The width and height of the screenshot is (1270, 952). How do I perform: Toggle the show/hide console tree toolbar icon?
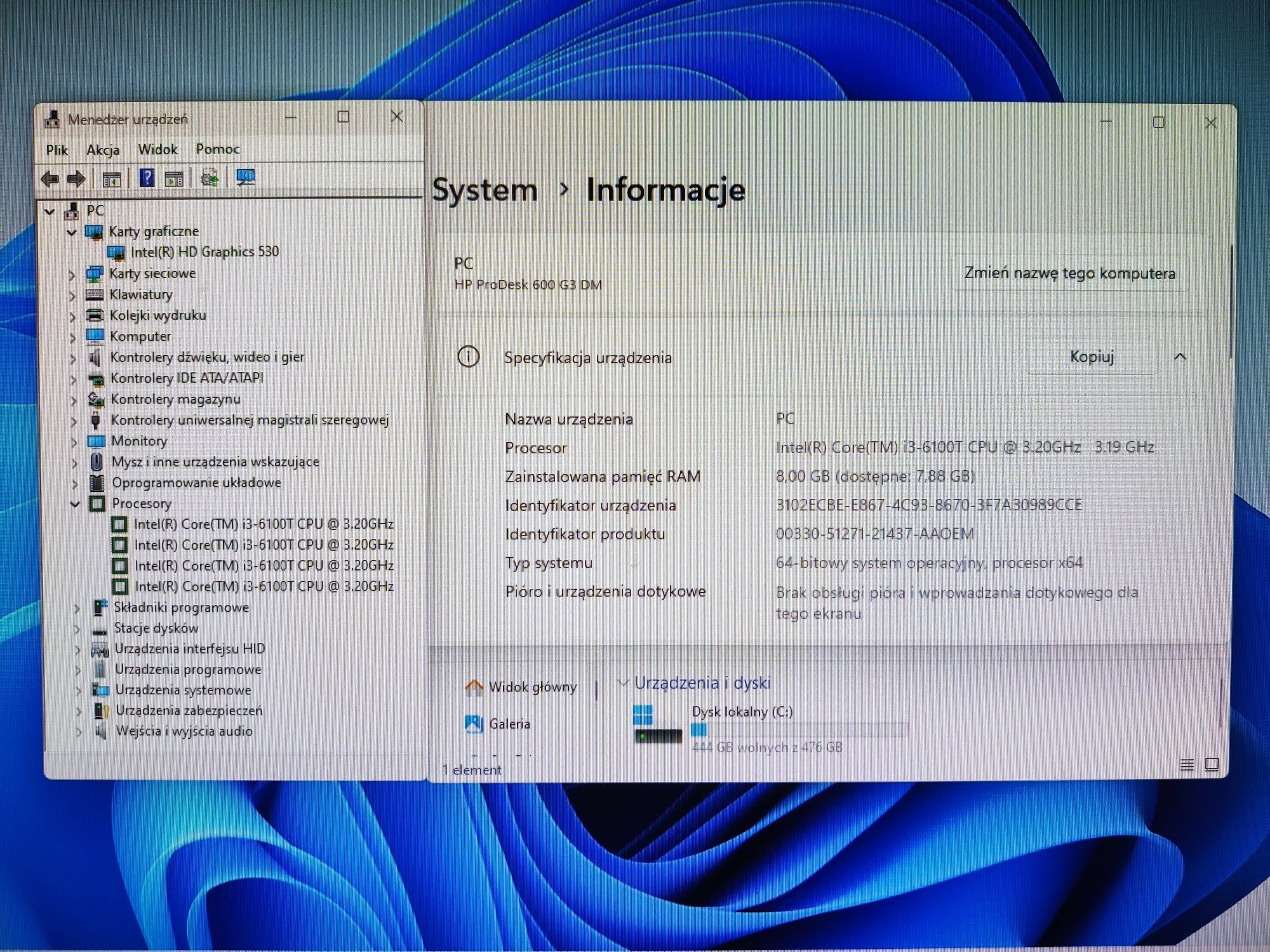(112, 180)
